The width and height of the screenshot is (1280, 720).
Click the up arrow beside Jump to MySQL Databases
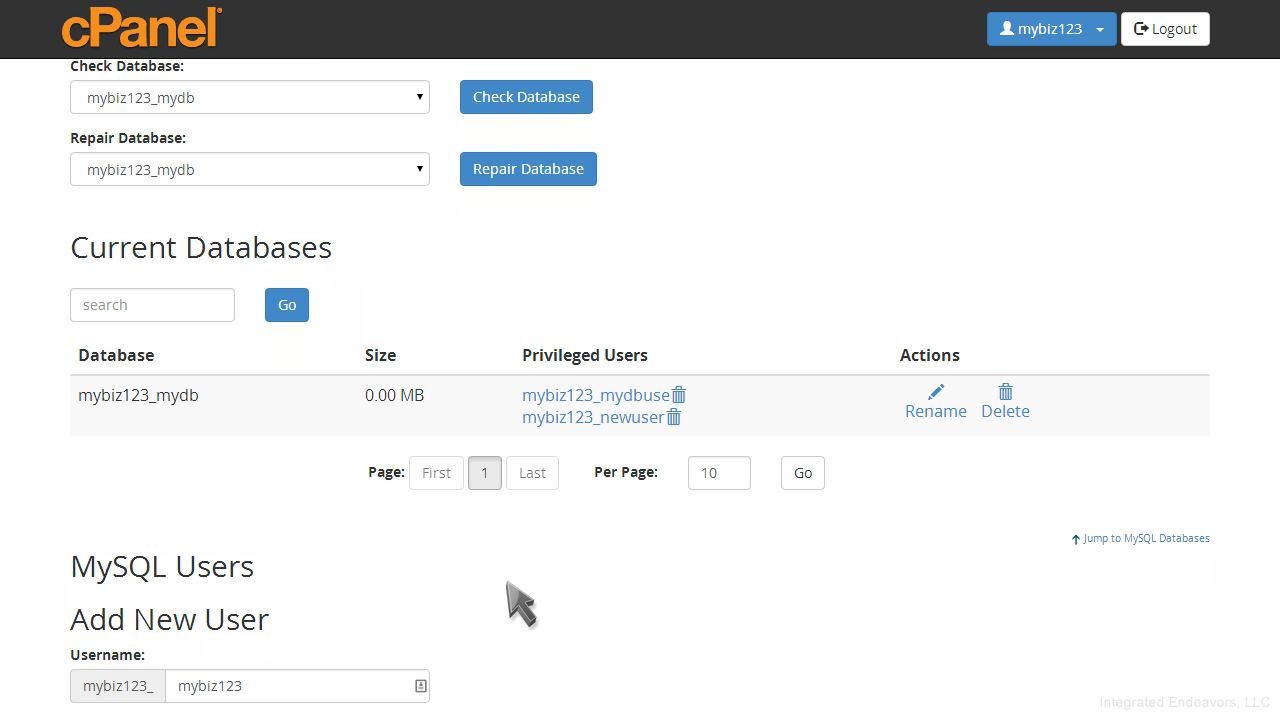(1076, 539)
